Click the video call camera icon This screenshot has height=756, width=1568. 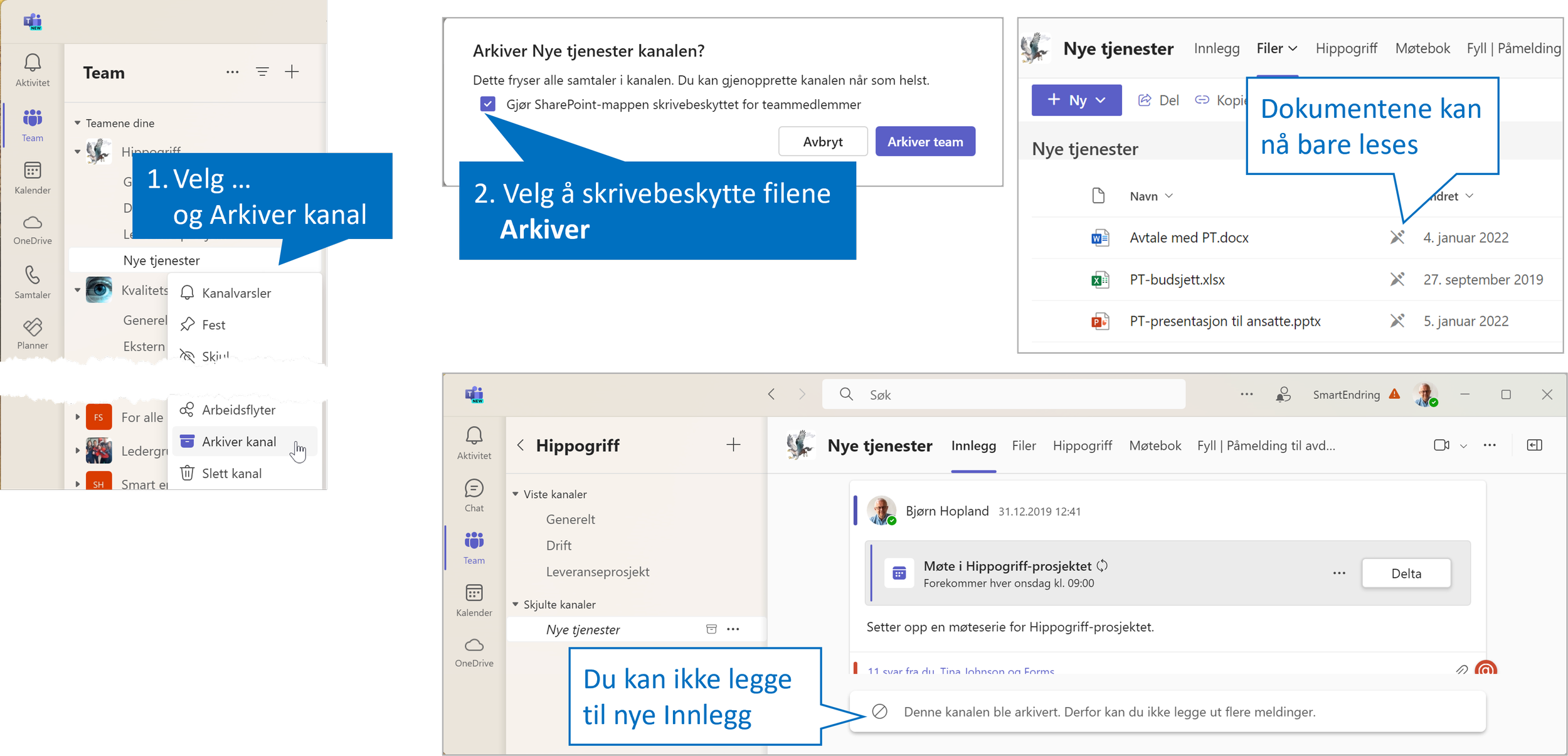1441,445
